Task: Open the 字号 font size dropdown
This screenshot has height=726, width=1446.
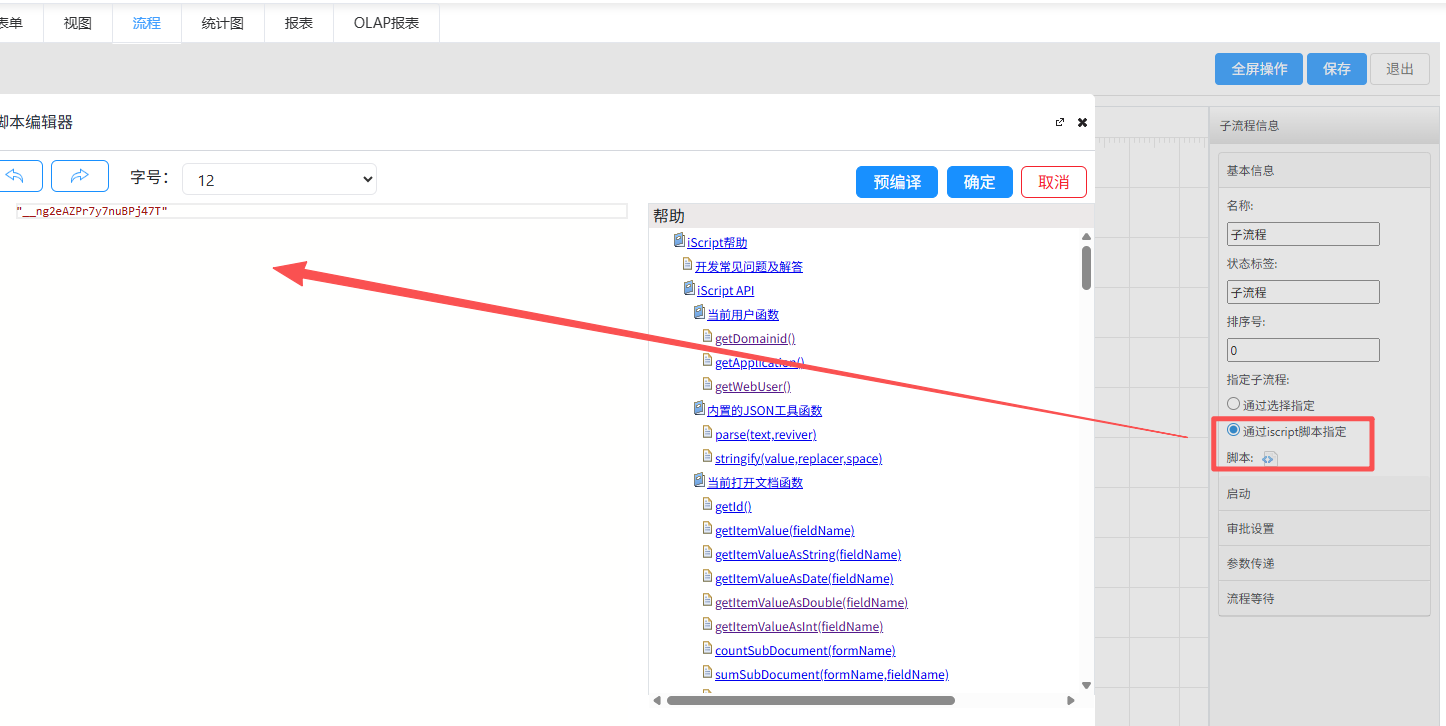Action: point(280,179)
